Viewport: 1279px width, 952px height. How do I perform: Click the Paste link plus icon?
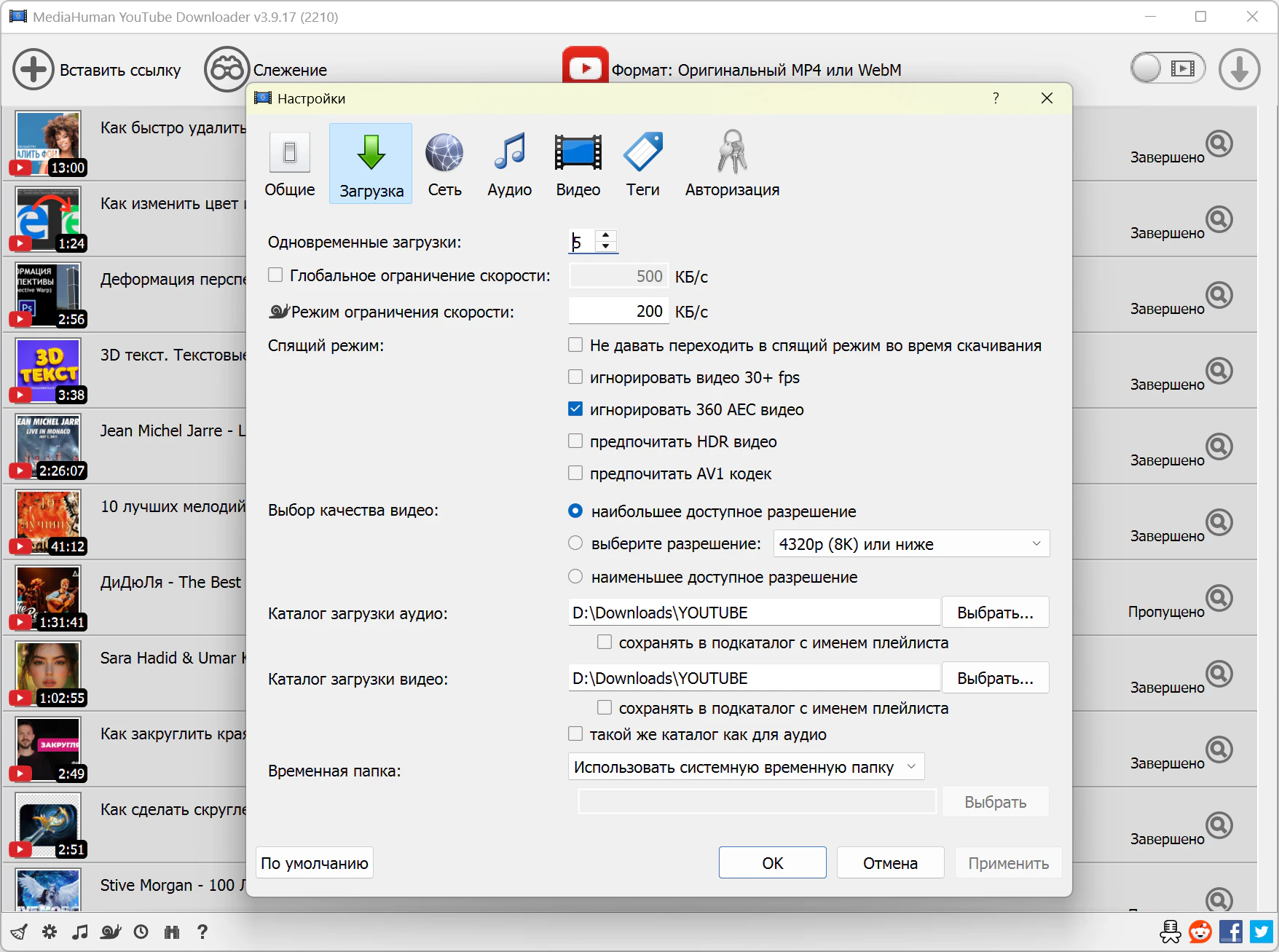pos(33,70)
